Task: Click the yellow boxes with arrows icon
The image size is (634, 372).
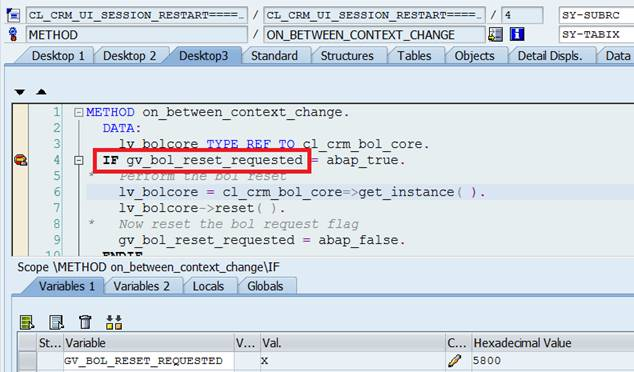Action: tap(114, 322)
